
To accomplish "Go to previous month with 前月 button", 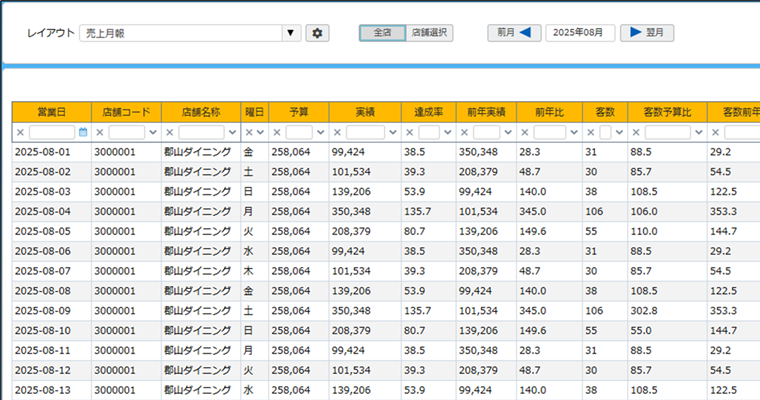I will click(x=514, y=33).
